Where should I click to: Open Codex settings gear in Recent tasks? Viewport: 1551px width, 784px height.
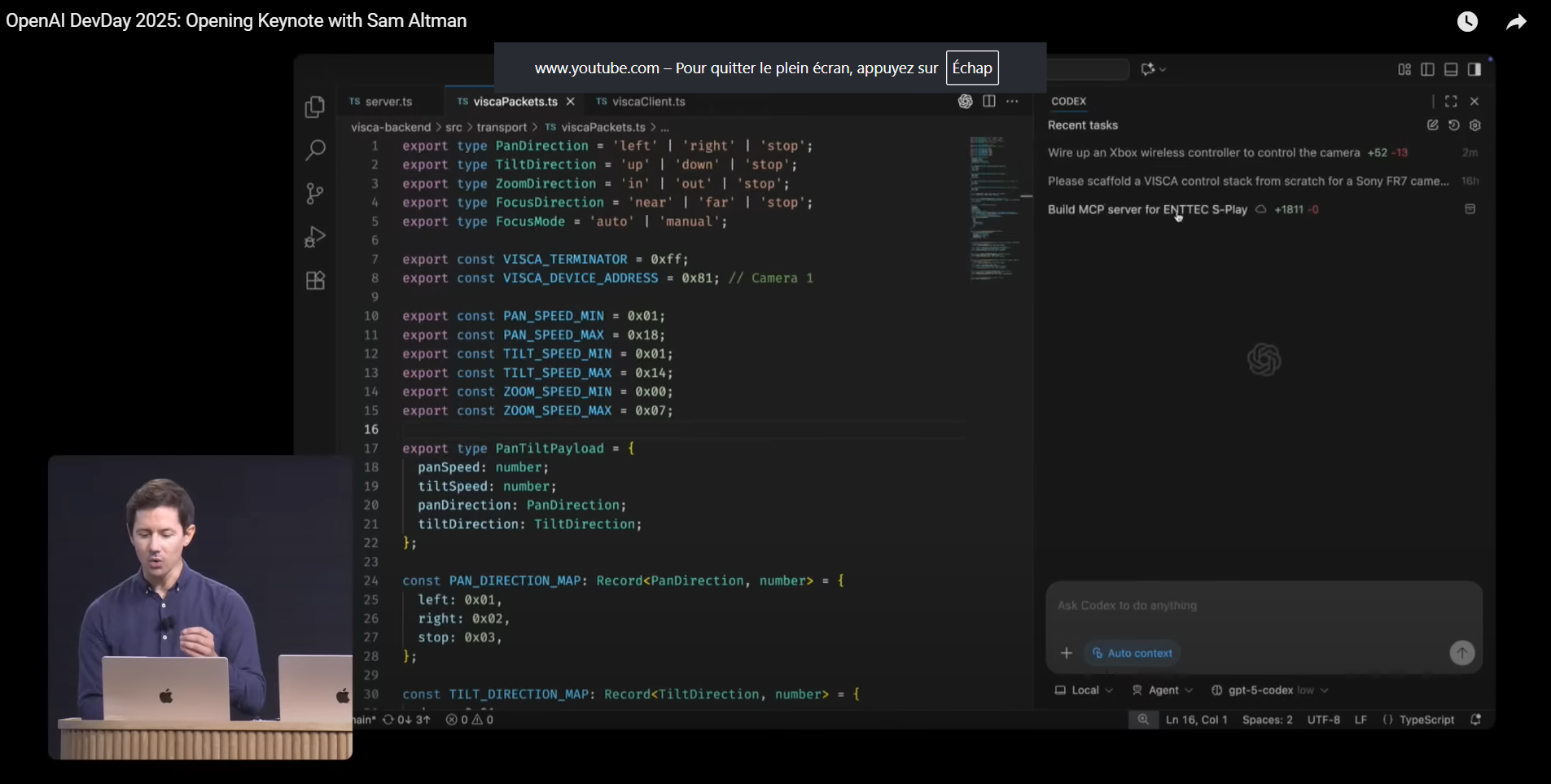1475,125
